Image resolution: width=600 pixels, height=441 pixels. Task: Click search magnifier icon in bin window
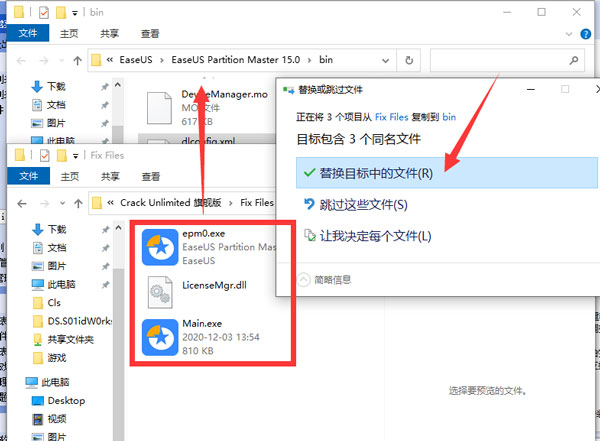click(x=574, y=60)
